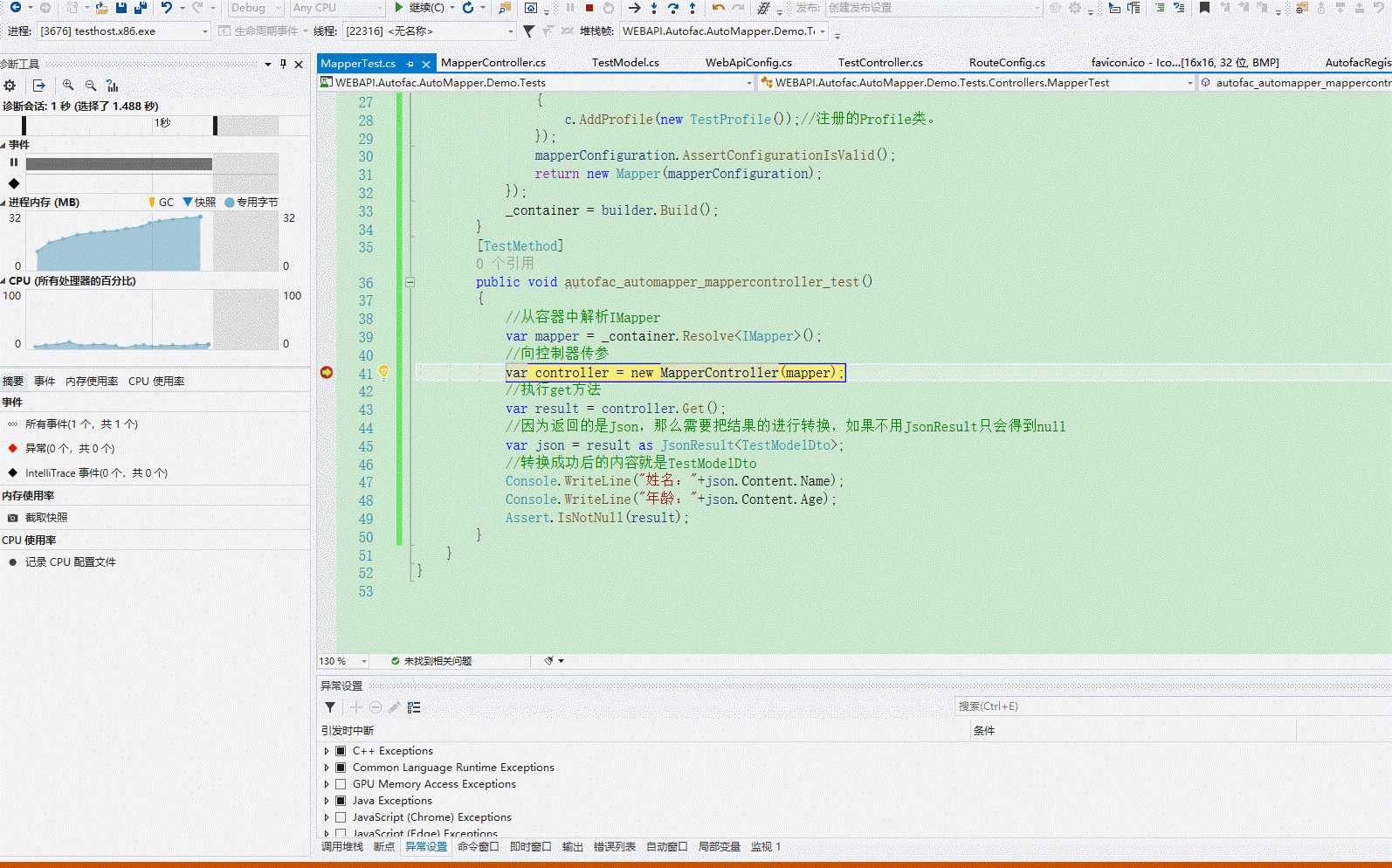
Task: Stop debugging with the red square icon
Action: pyautogui.click(x=589, y=8)
